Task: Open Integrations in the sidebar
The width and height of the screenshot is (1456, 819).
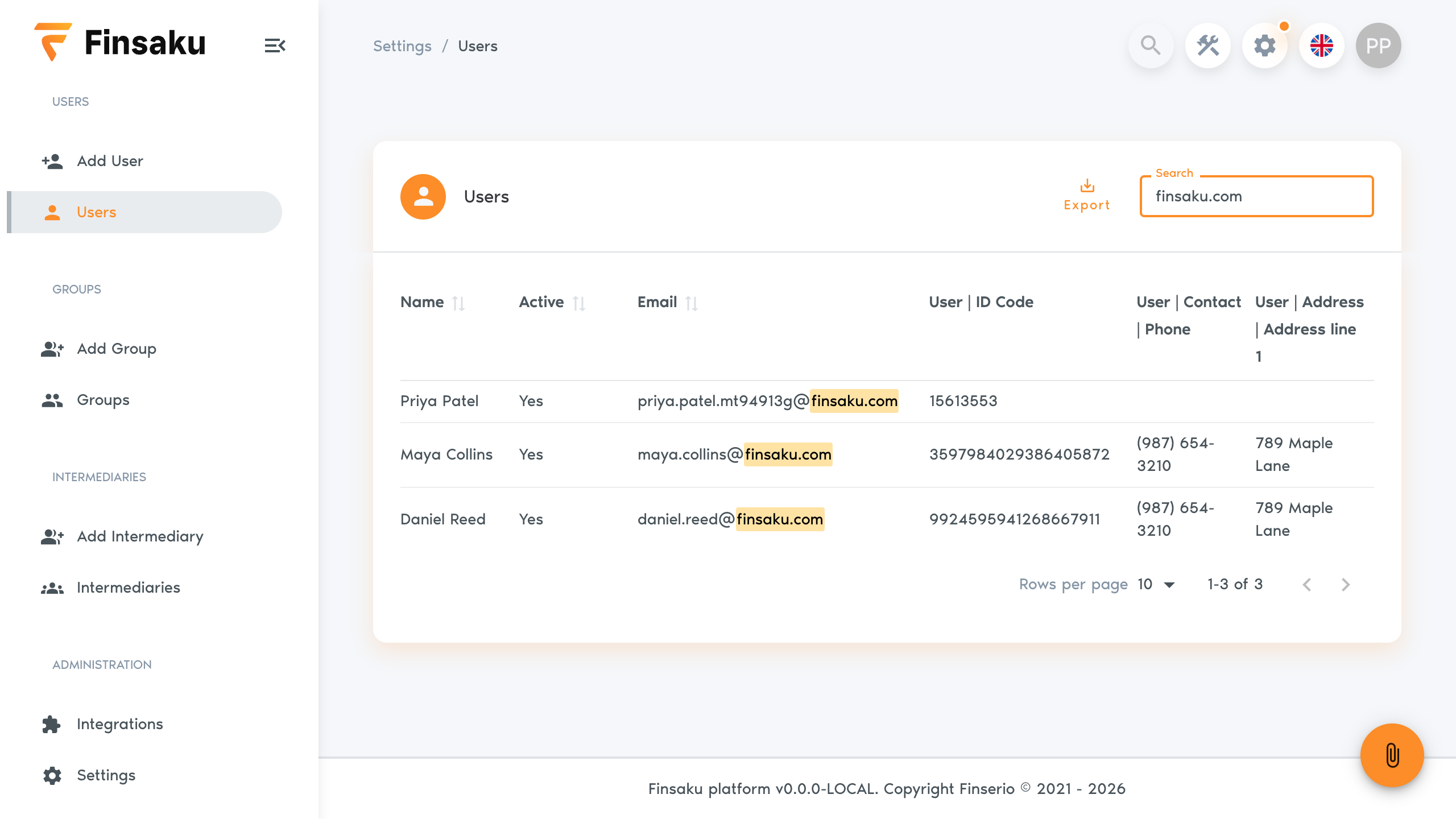Action: pyautogui.click(x=144, y=724)
